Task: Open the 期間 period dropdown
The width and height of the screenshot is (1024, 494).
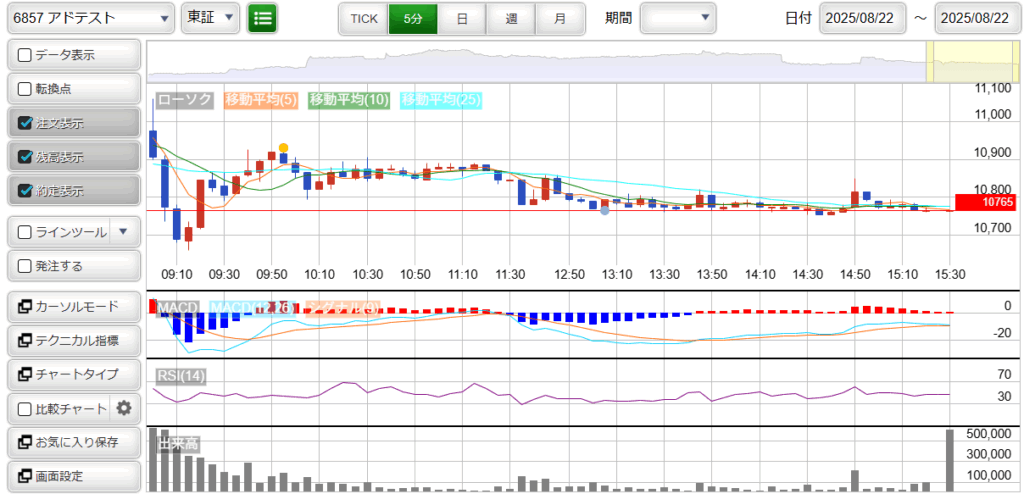Action: [679, 18]
